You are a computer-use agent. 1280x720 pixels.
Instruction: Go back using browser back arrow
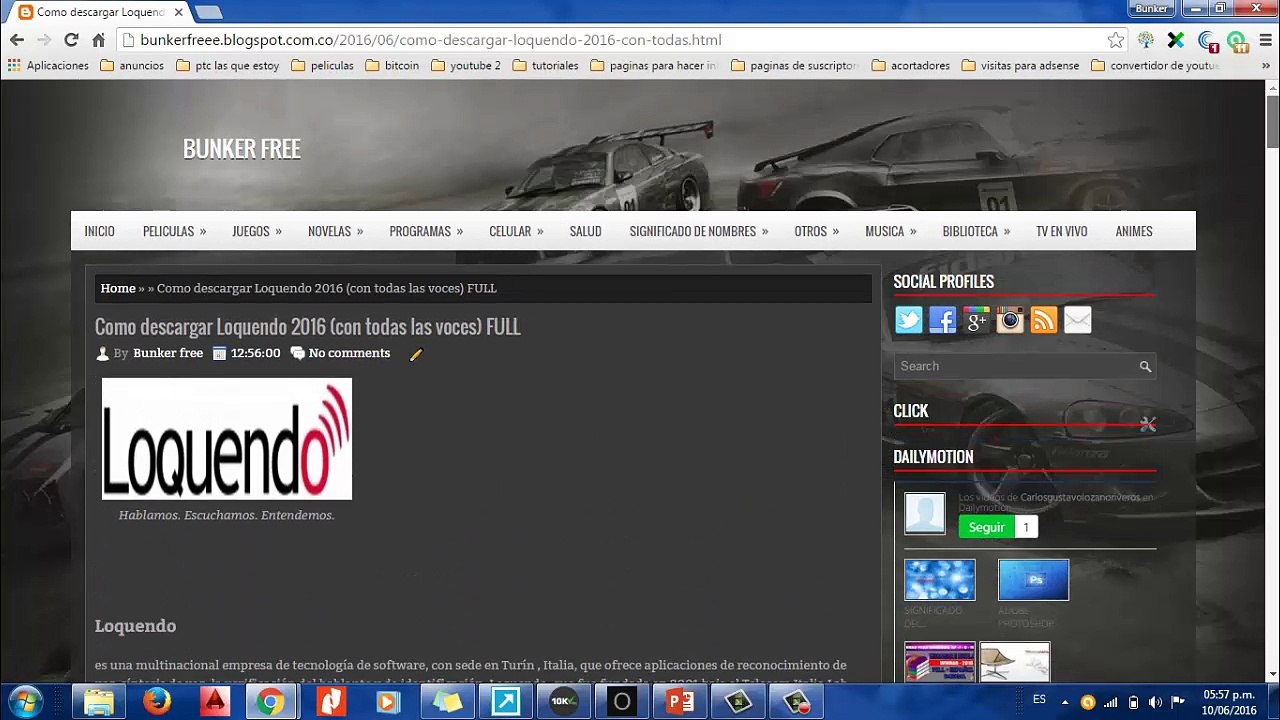[x=17, y=40]
